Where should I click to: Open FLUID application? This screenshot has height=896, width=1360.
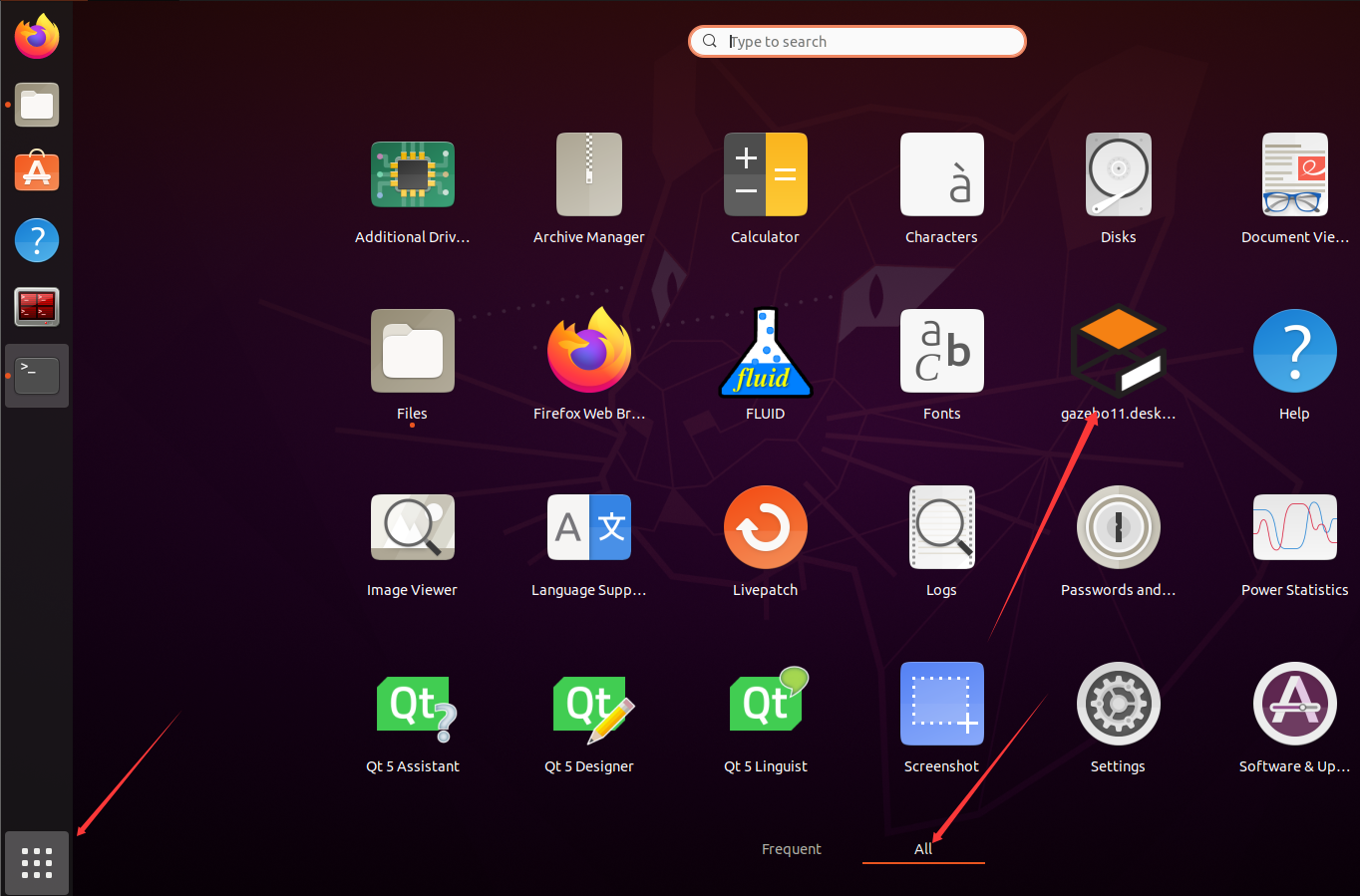(x=766, y=352)
